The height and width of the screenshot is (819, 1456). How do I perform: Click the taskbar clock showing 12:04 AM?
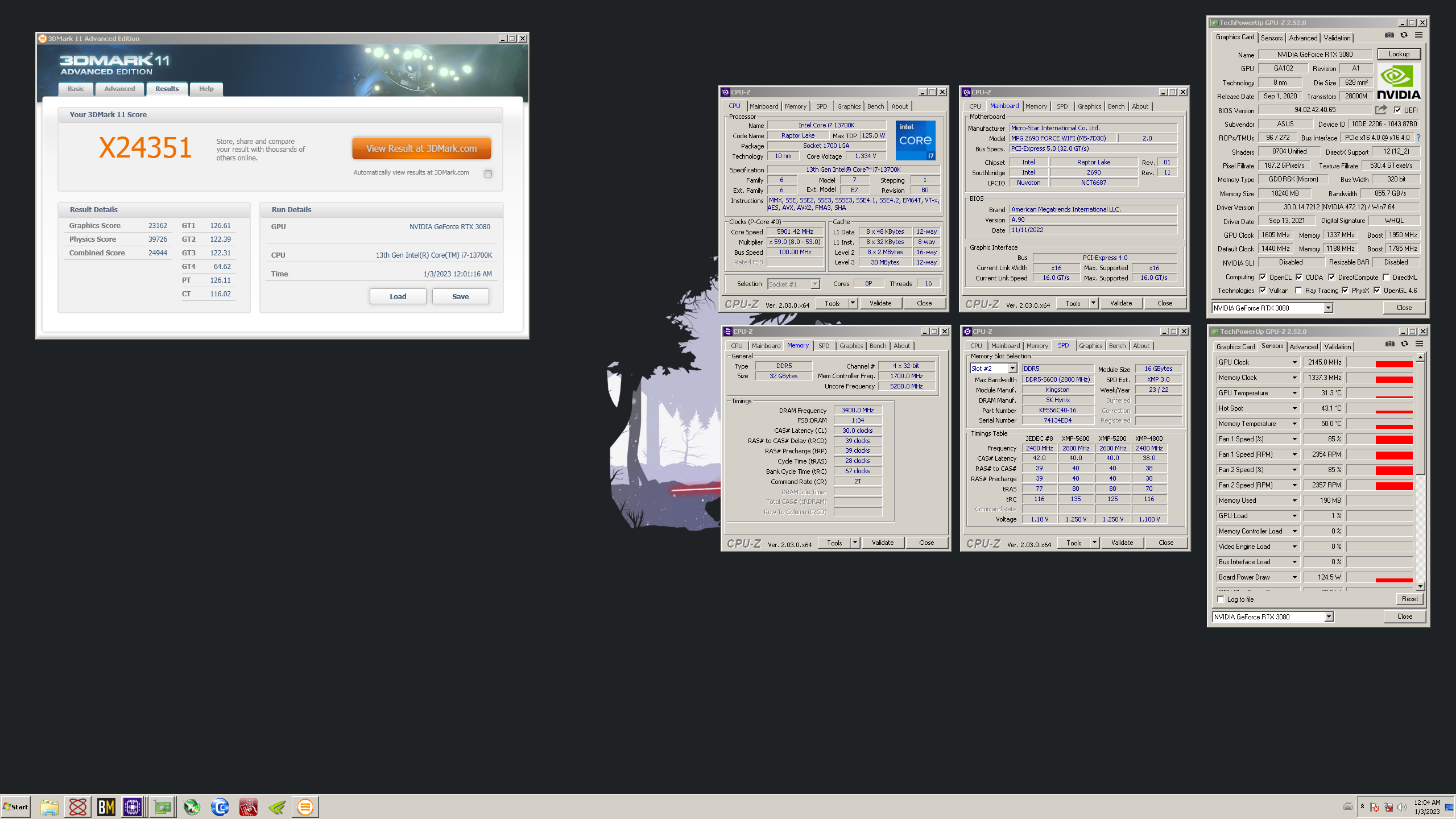coord(1427,807)
